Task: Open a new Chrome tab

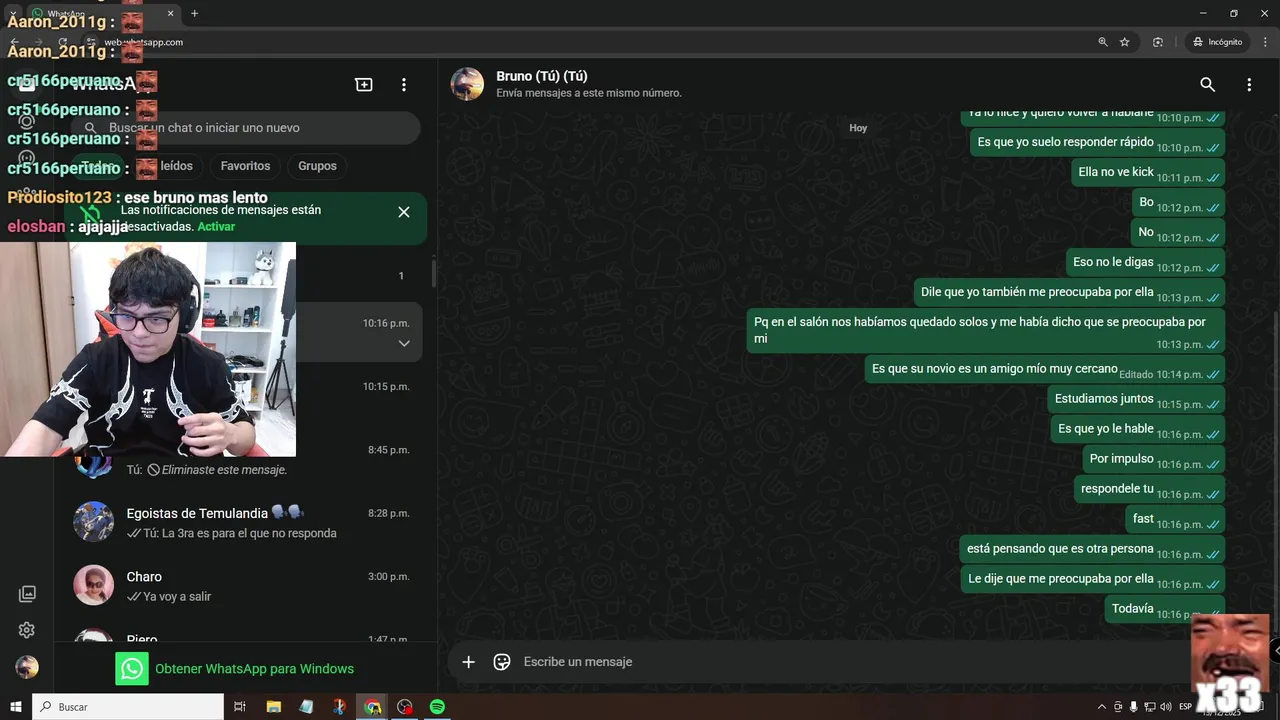Action: tap(194, 13)
